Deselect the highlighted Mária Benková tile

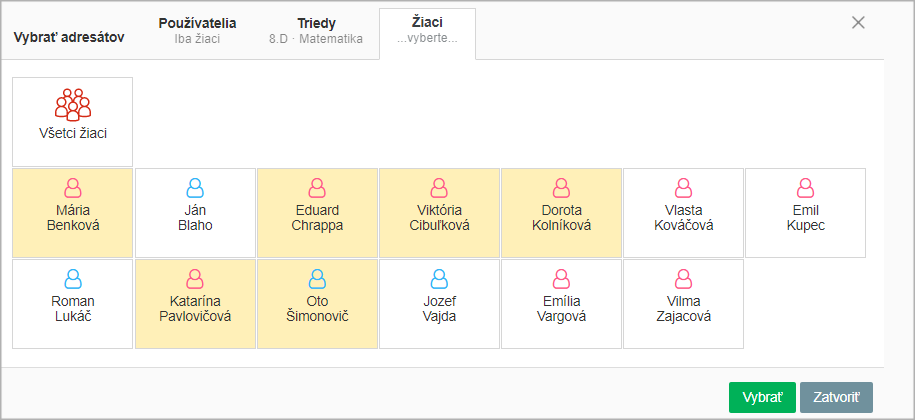pyautogui.click(x=73, y=213)
